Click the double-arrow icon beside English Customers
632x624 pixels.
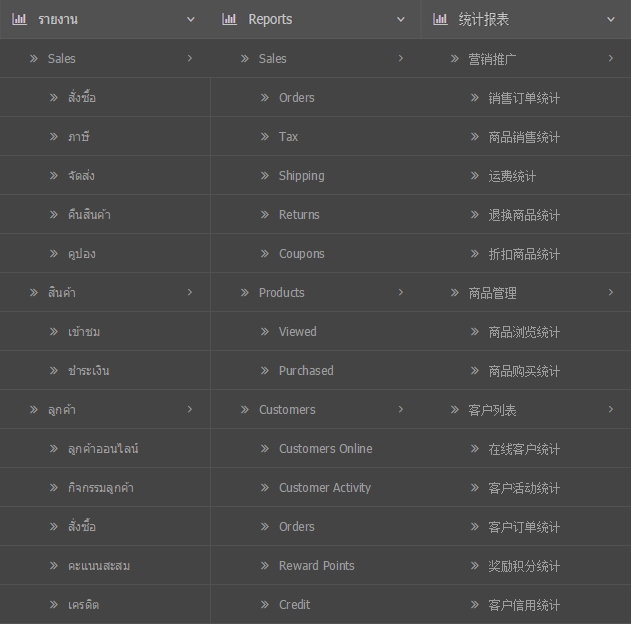tap(245, 410)
